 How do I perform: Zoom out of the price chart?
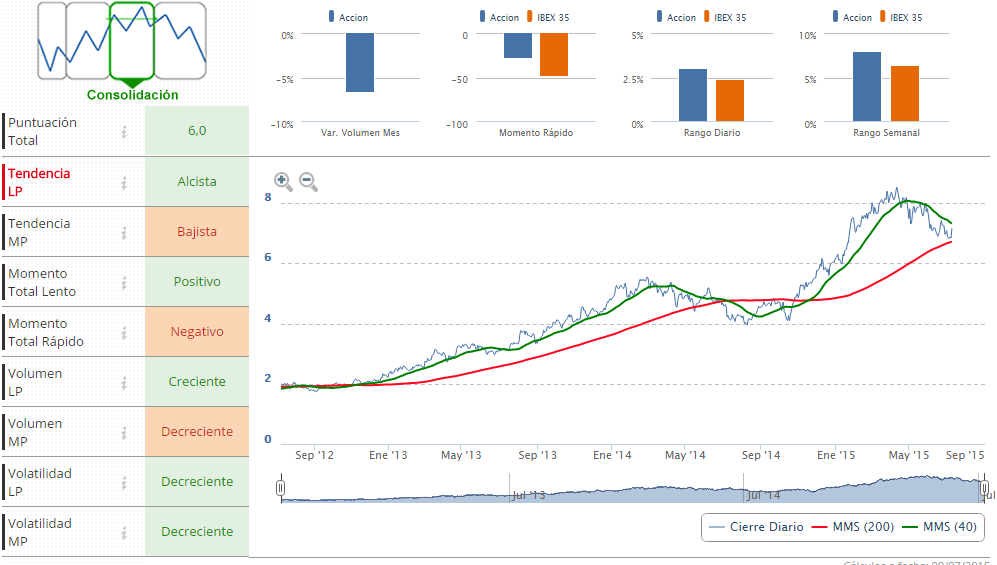pyautogui.click(x=308, y=182)
